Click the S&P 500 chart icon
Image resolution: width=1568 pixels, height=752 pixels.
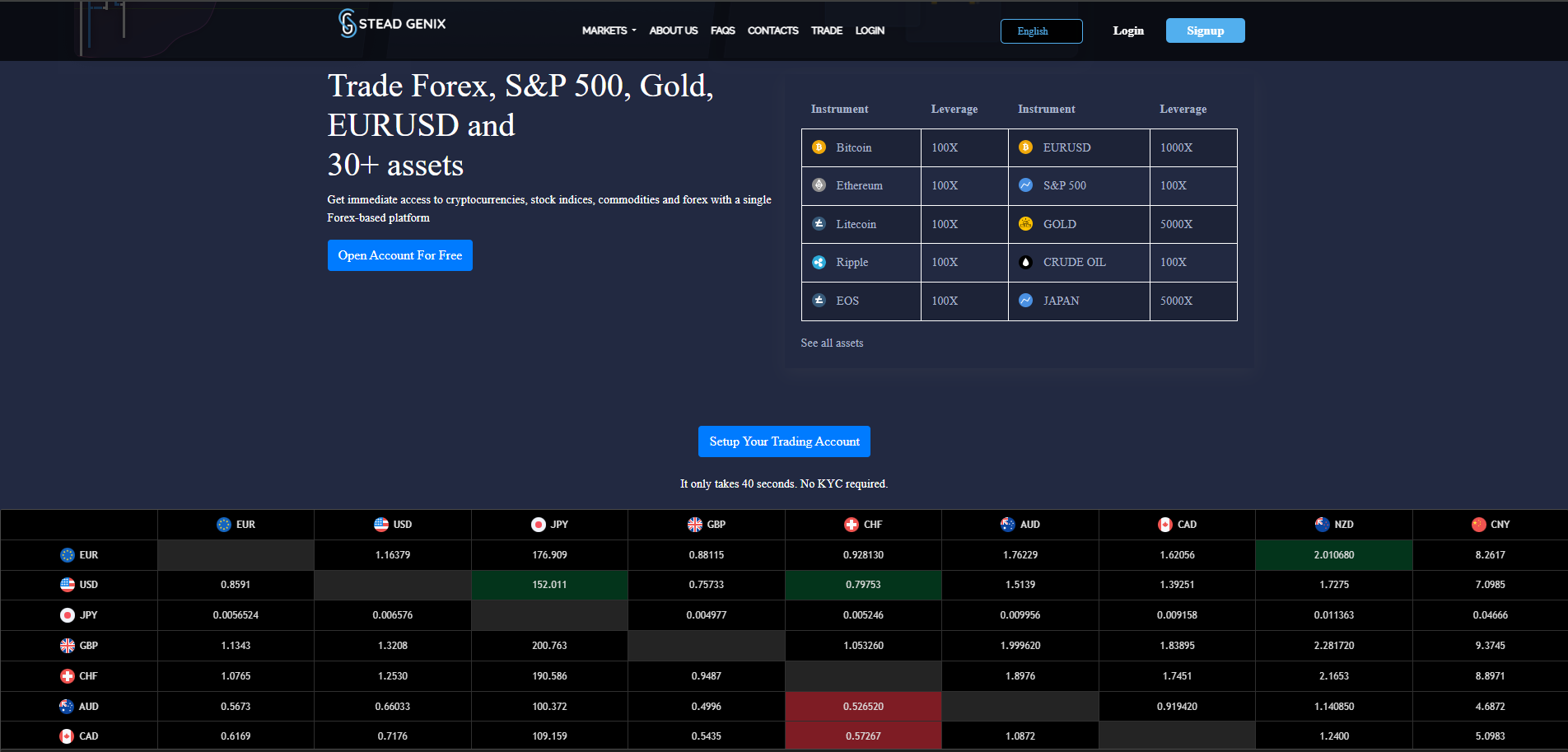click(1025, 185)
